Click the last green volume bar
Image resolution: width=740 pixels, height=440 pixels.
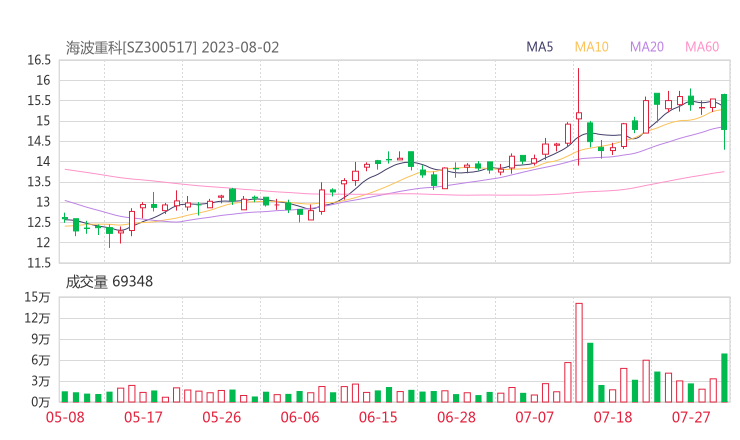pyautogui.click(x=724, y=378)
